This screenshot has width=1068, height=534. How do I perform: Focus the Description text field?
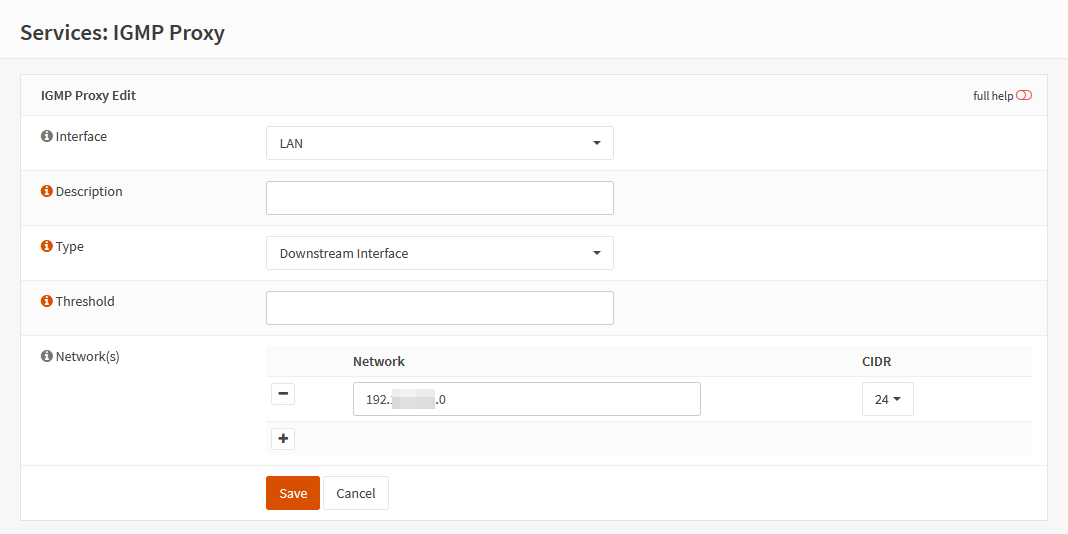439,198
